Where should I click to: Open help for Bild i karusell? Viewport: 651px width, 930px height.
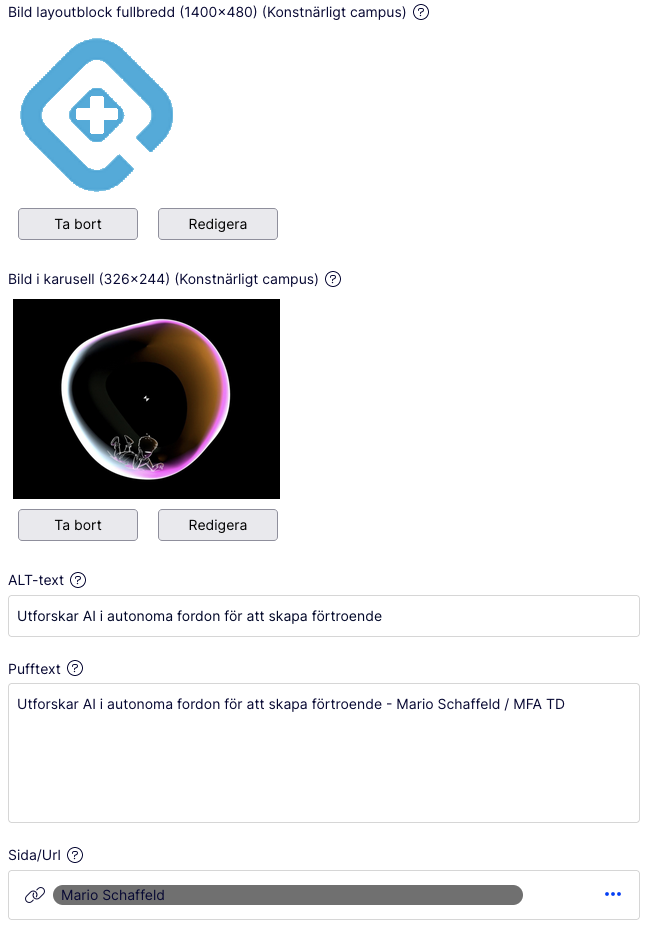tap(333, 279)
